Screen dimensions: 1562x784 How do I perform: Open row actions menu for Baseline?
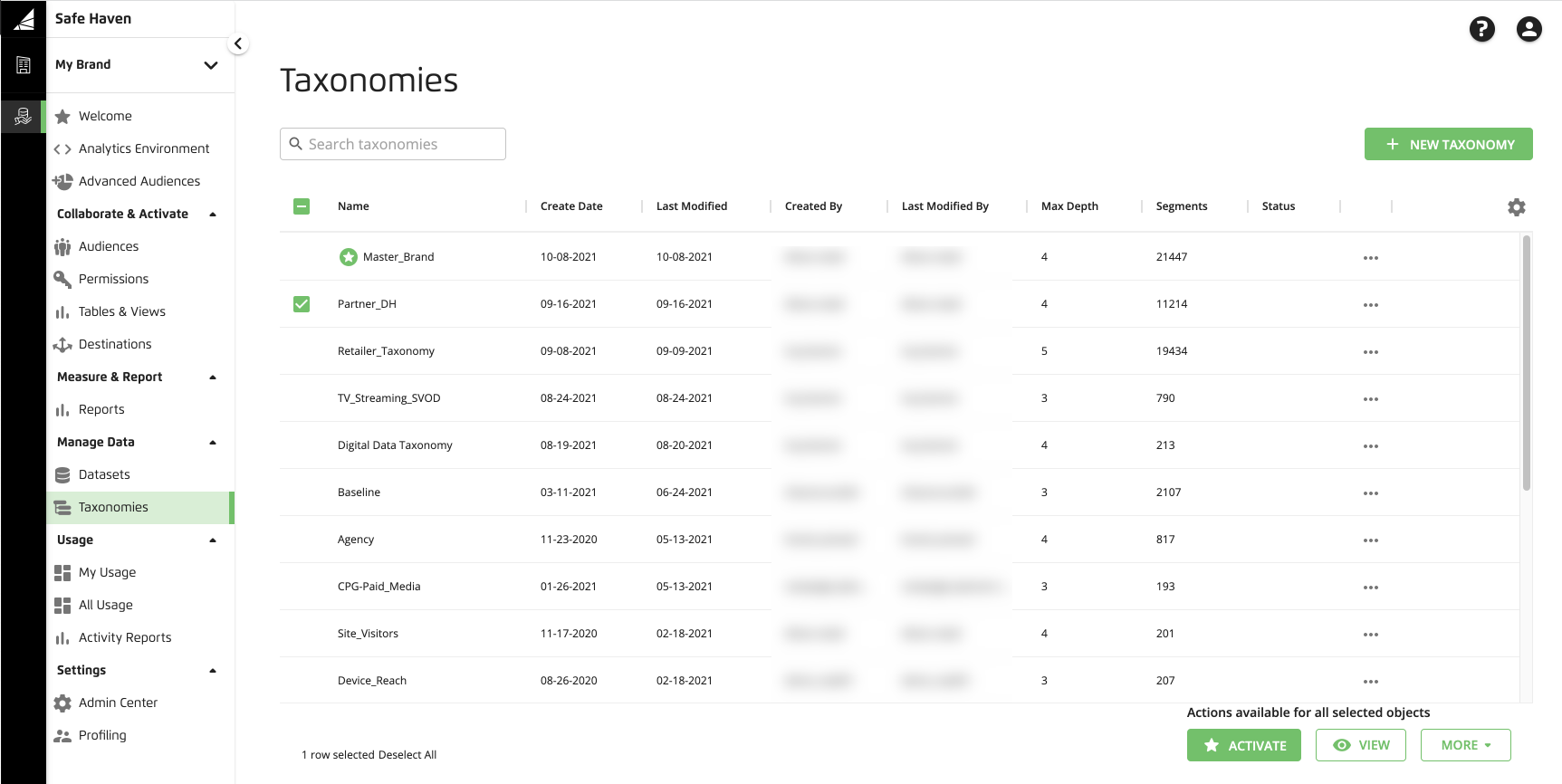coord(1370,493)
